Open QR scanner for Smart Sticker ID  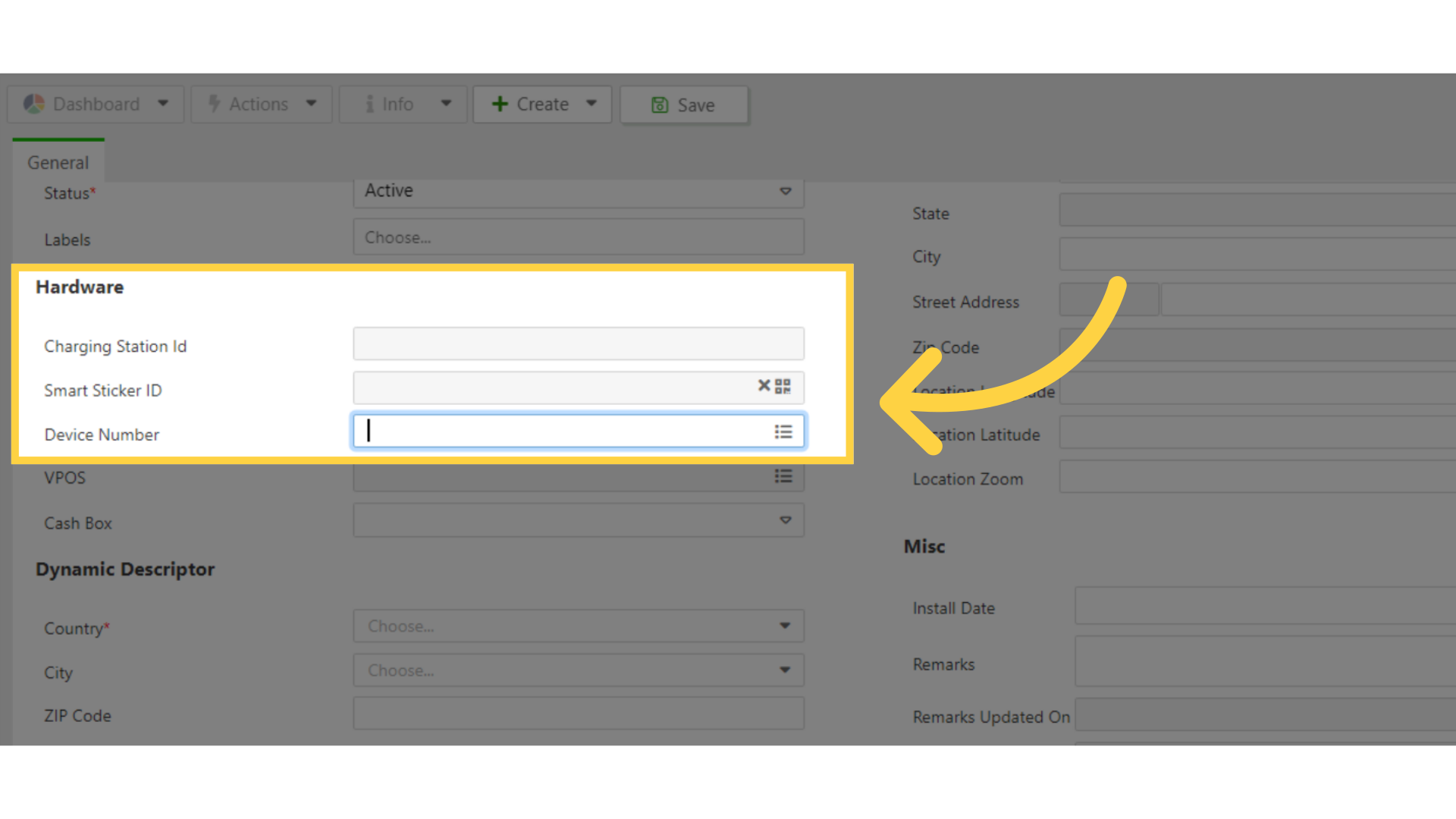[783, 387]
